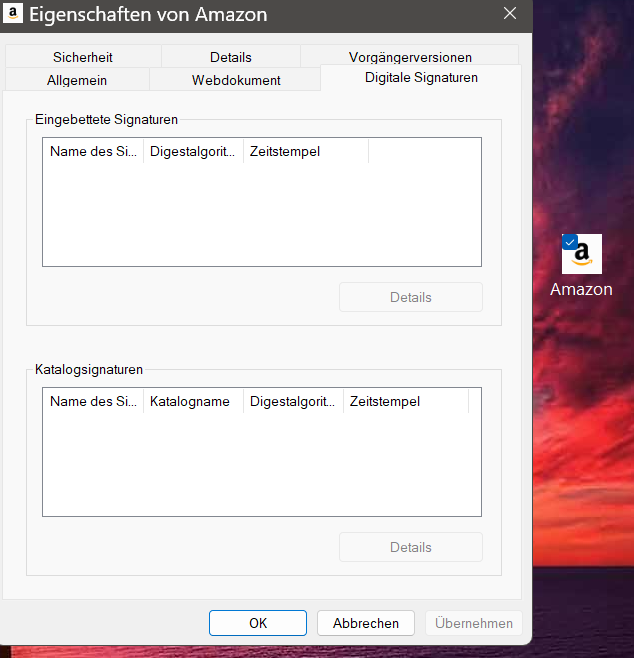634x658 pixels.
Task: Click the Abbrechen button
Action: coord(366,623)
